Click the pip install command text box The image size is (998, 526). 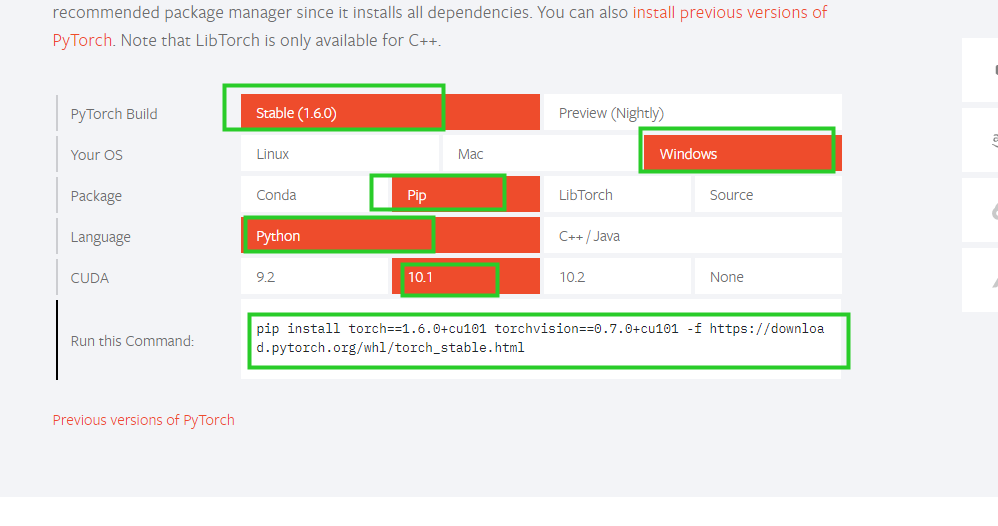(x=541, y=339)
